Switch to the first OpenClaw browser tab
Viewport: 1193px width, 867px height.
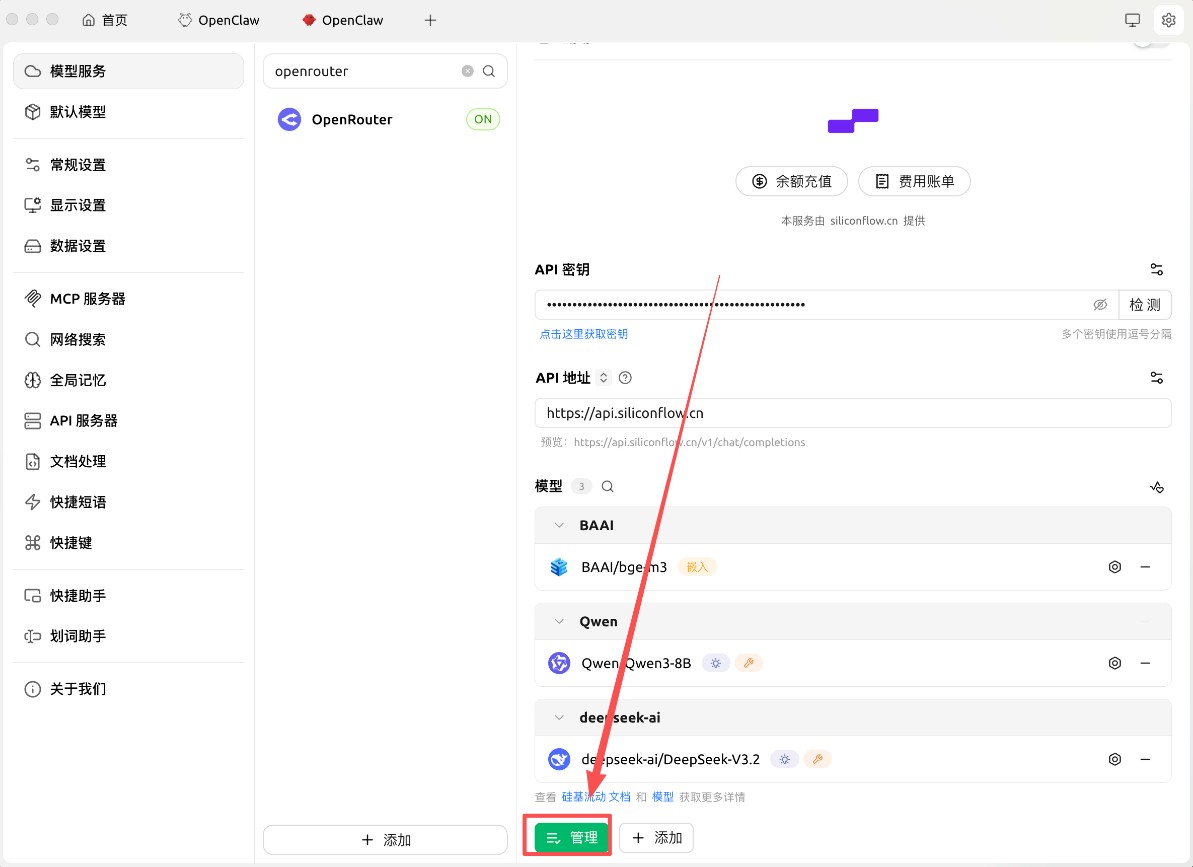[218, 19]
